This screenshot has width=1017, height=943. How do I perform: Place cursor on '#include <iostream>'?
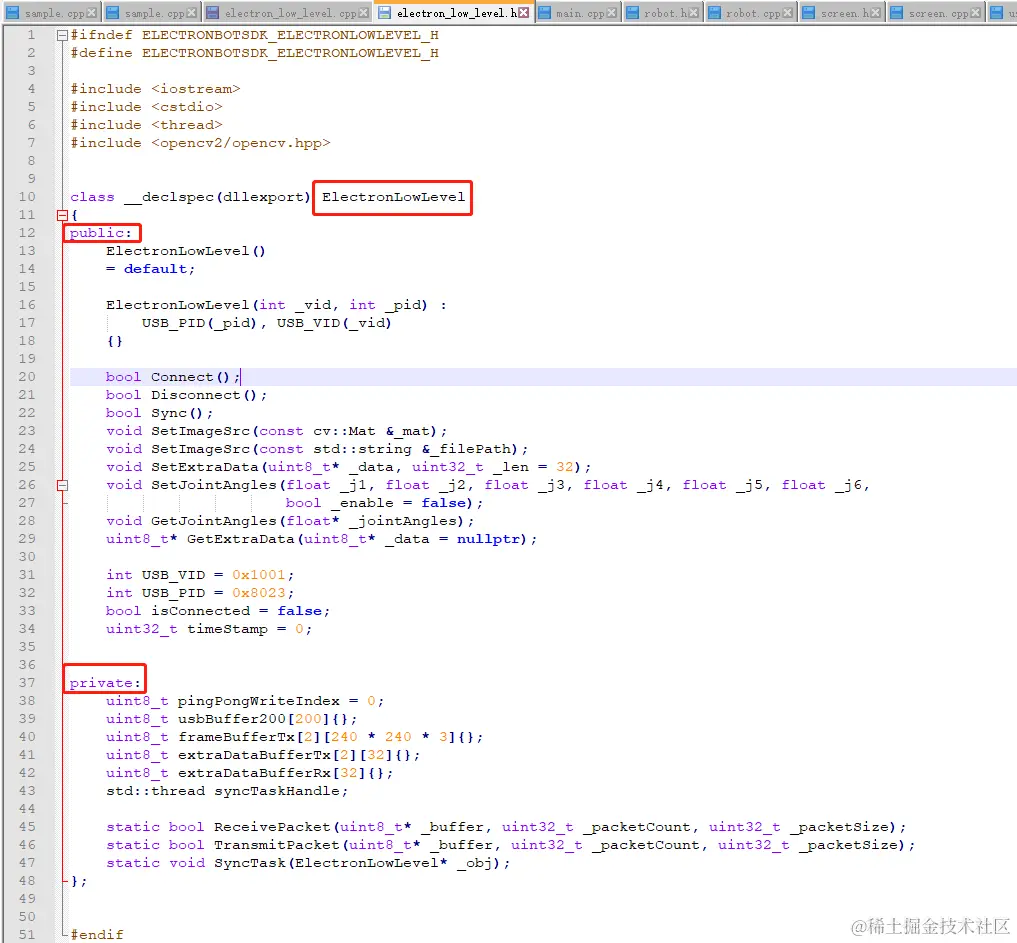pyautogui.click(x=156, y=89)
